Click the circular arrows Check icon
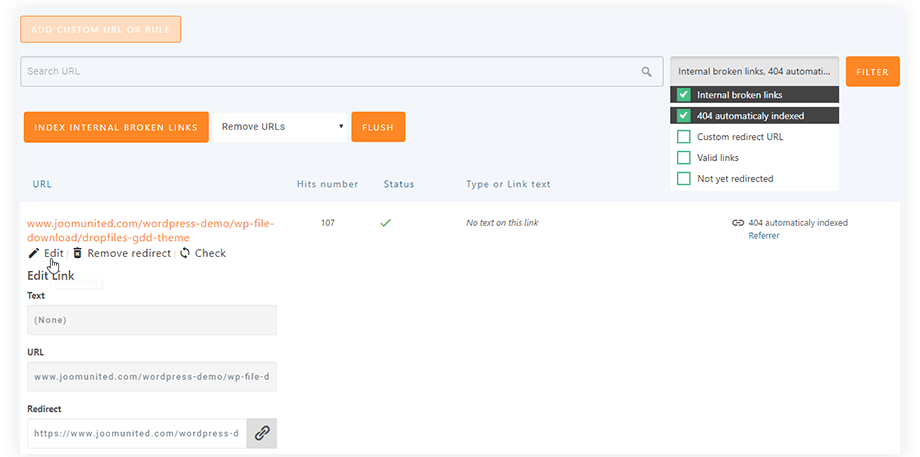The height and width of the screenshot is (457, 920). tap(185, 254)
